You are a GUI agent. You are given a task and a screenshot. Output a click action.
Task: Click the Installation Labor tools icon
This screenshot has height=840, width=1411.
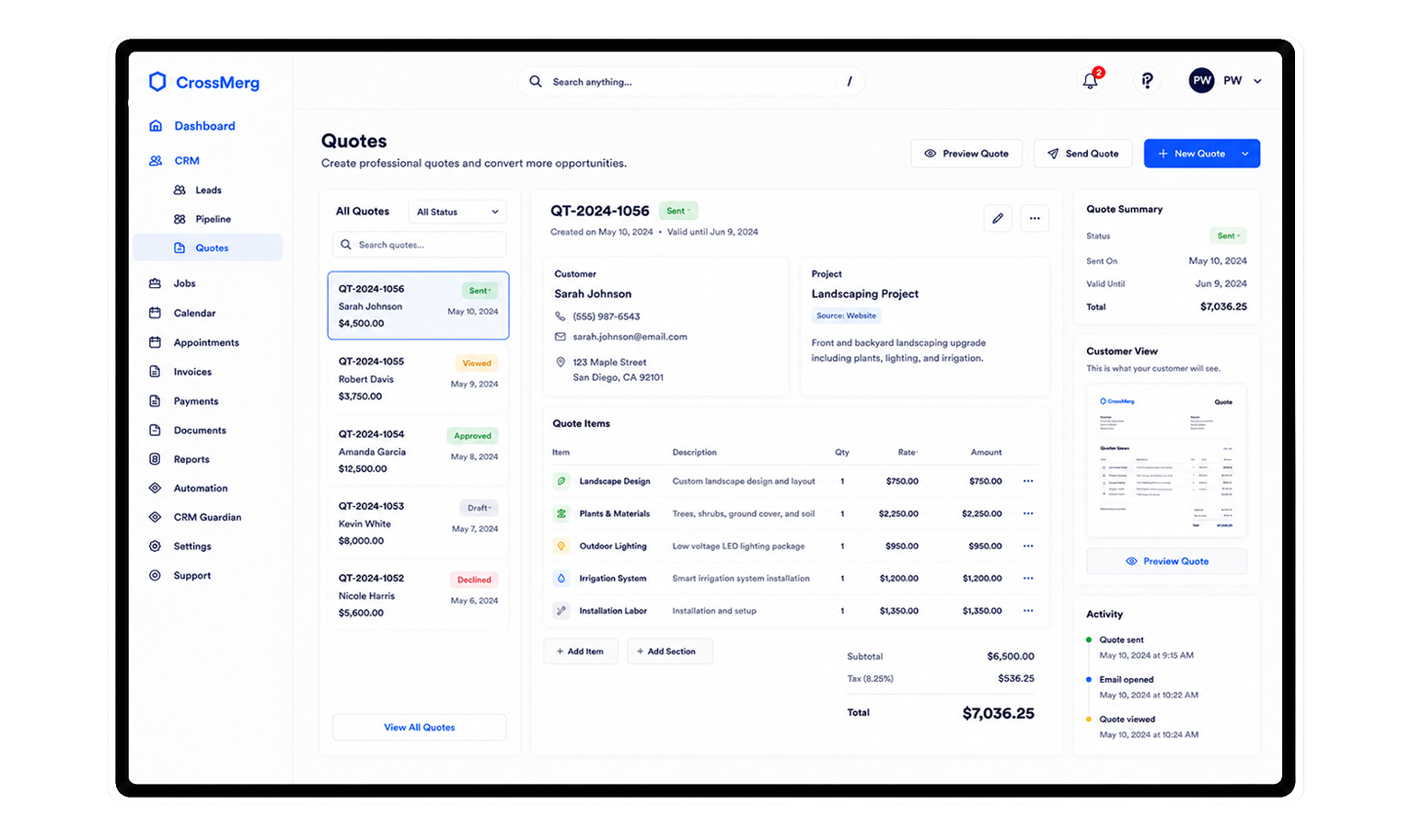[561, 610]
